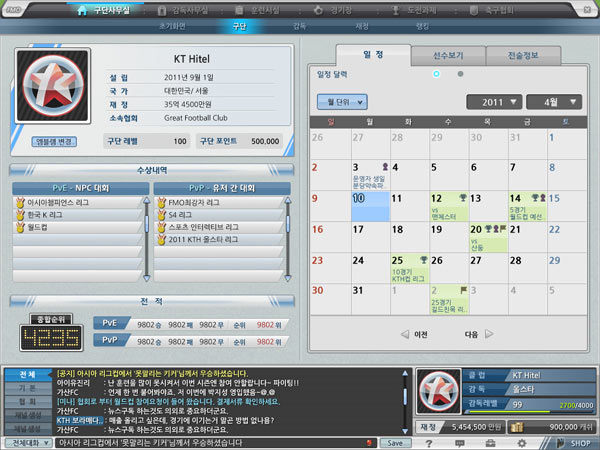Image resolution: width=600 pixels, height=450 pixels.
Task: Click PvP awards list scroll-up arrow
Action: click(x=288, y=200)
